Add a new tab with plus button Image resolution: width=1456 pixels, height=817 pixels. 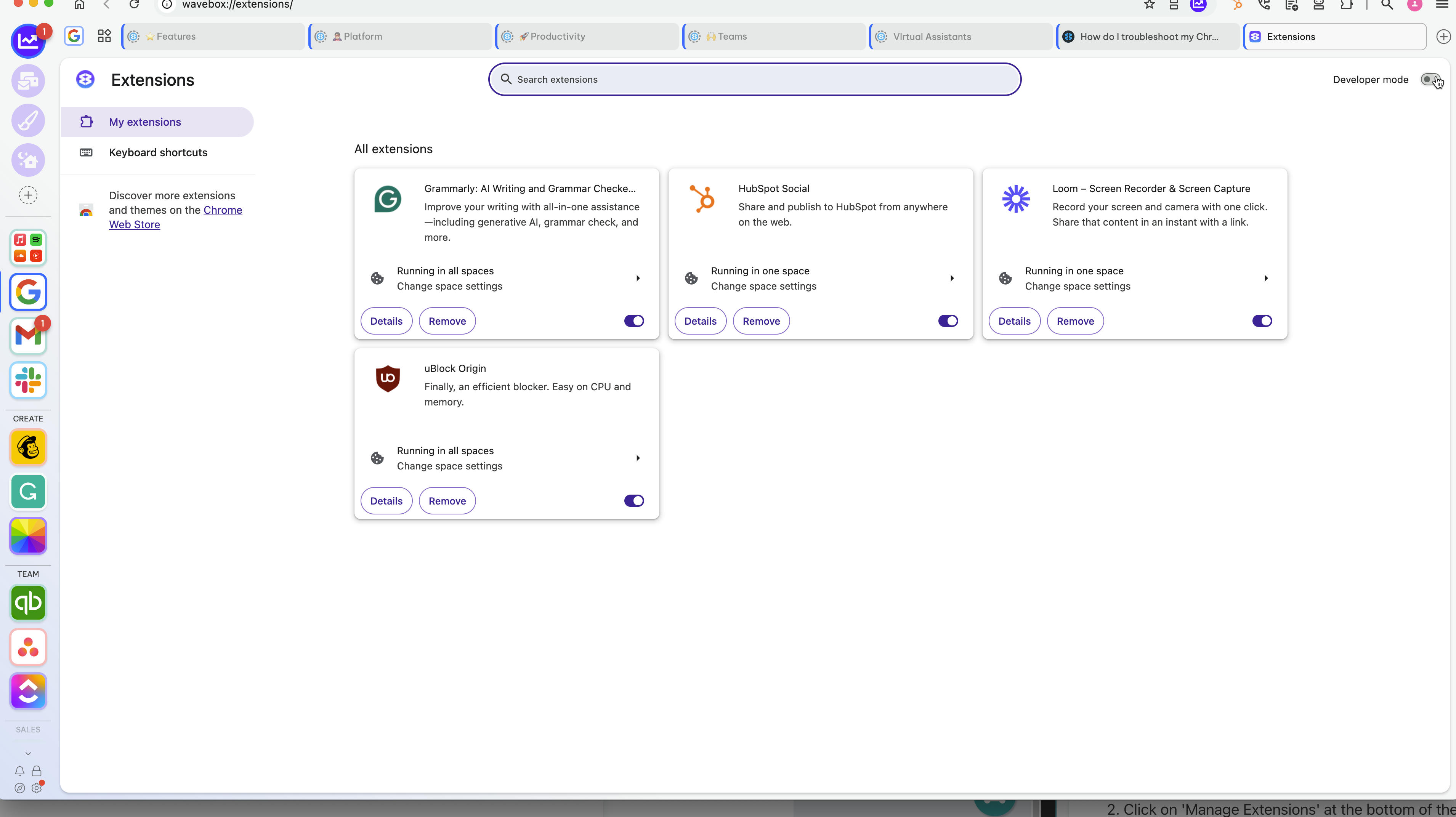point(1443,37)
